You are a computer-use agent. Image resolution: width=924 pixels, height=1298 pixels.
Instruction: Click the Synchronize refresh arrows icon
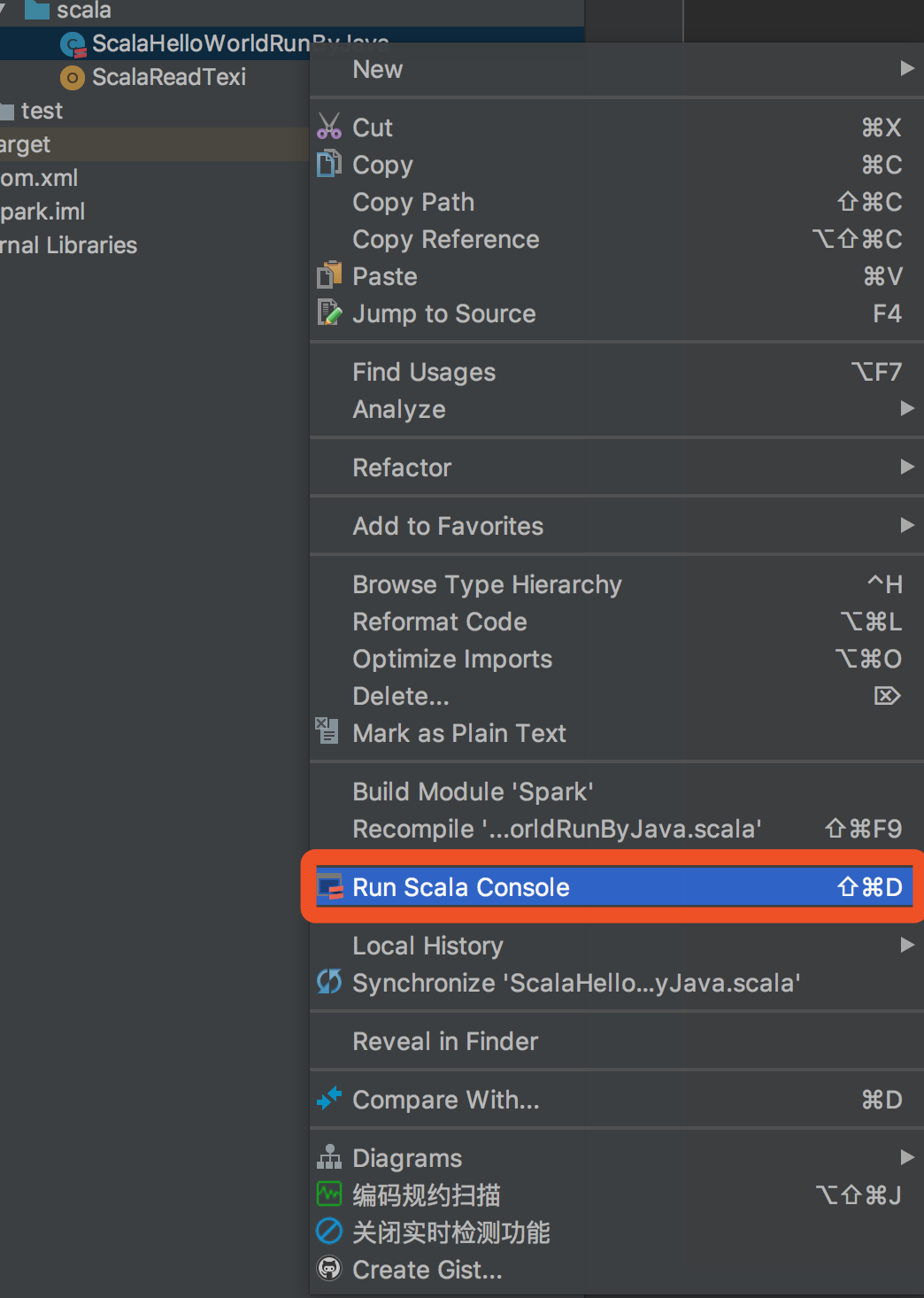click(329, 982)
